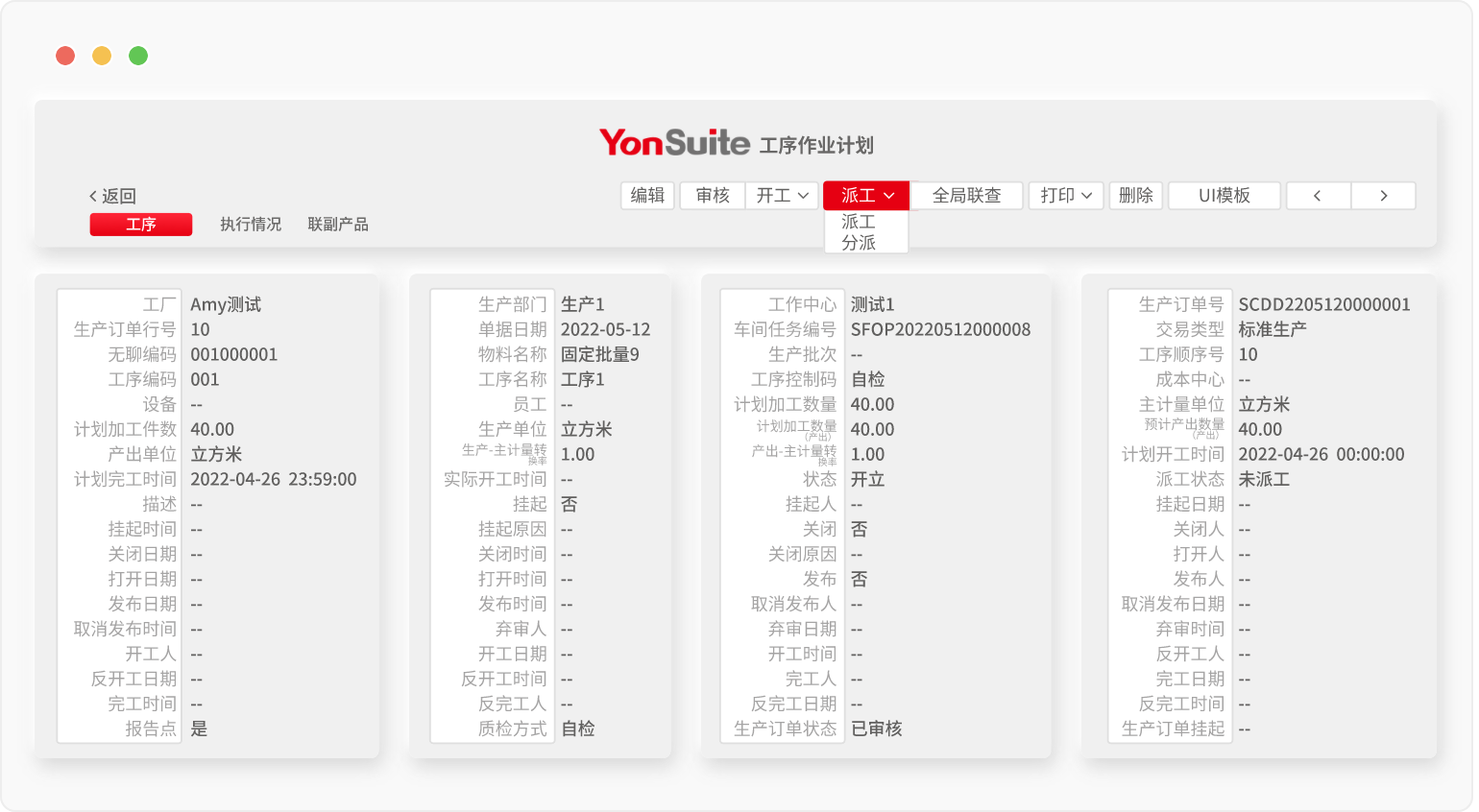Expand the 开工 dropdown button
This screenshot has height=812, width=1479.
pos(782,196)
